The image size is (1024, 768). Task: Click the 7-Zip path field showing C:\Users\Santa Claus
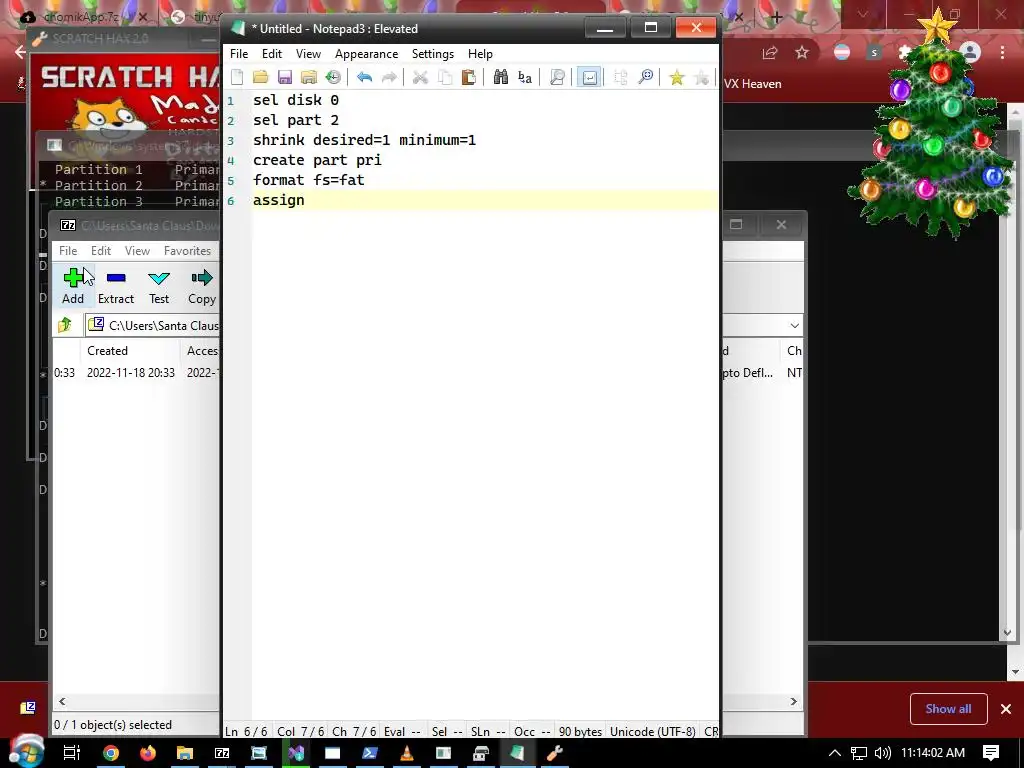pos(153,325)
